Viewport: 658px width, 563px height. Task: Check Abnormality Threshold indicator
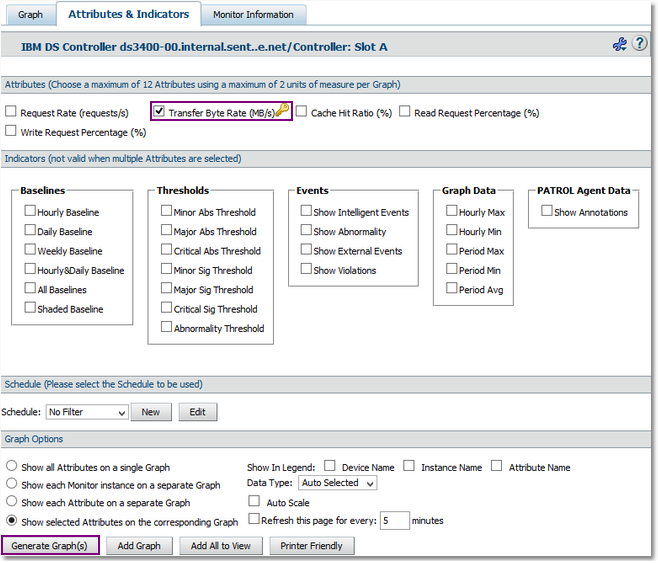coord(166,326)
